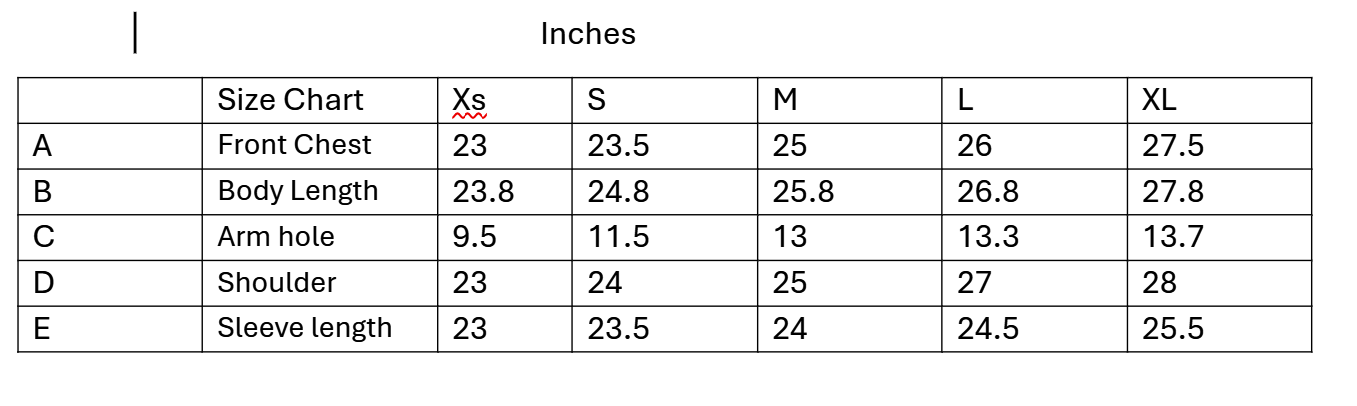This screenshot has height=406, width=1357.
Task: Select the Shoulder label cell
Action: 320,283
